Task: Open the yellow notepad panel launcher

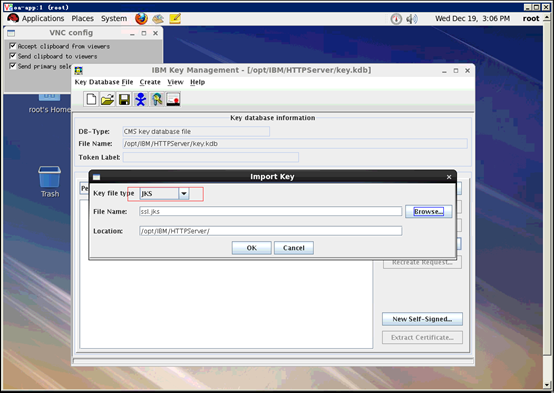Action: [x=175, y=18]
